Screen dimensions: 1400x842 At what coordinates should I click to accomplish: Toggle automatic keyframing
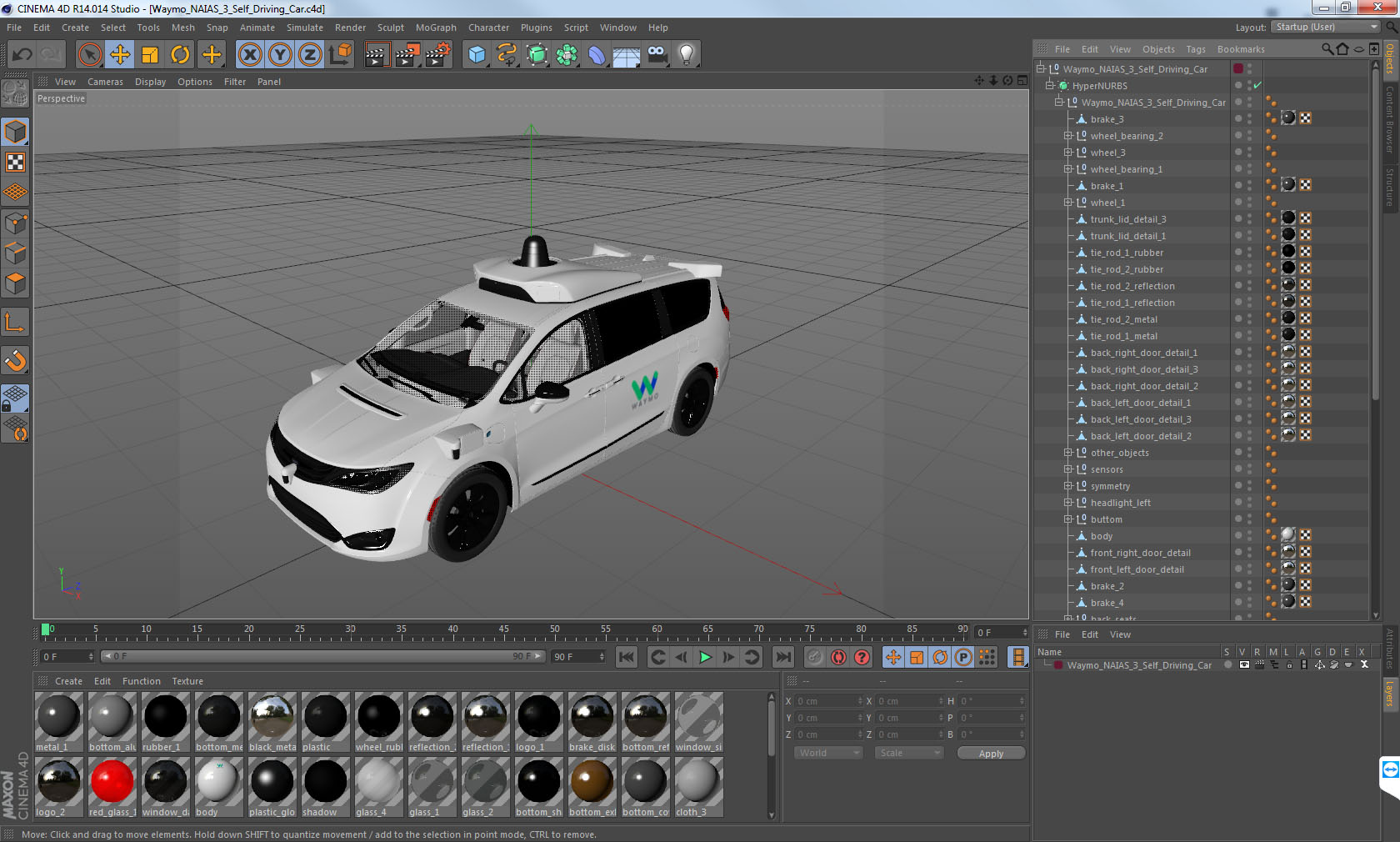[838, 657]
